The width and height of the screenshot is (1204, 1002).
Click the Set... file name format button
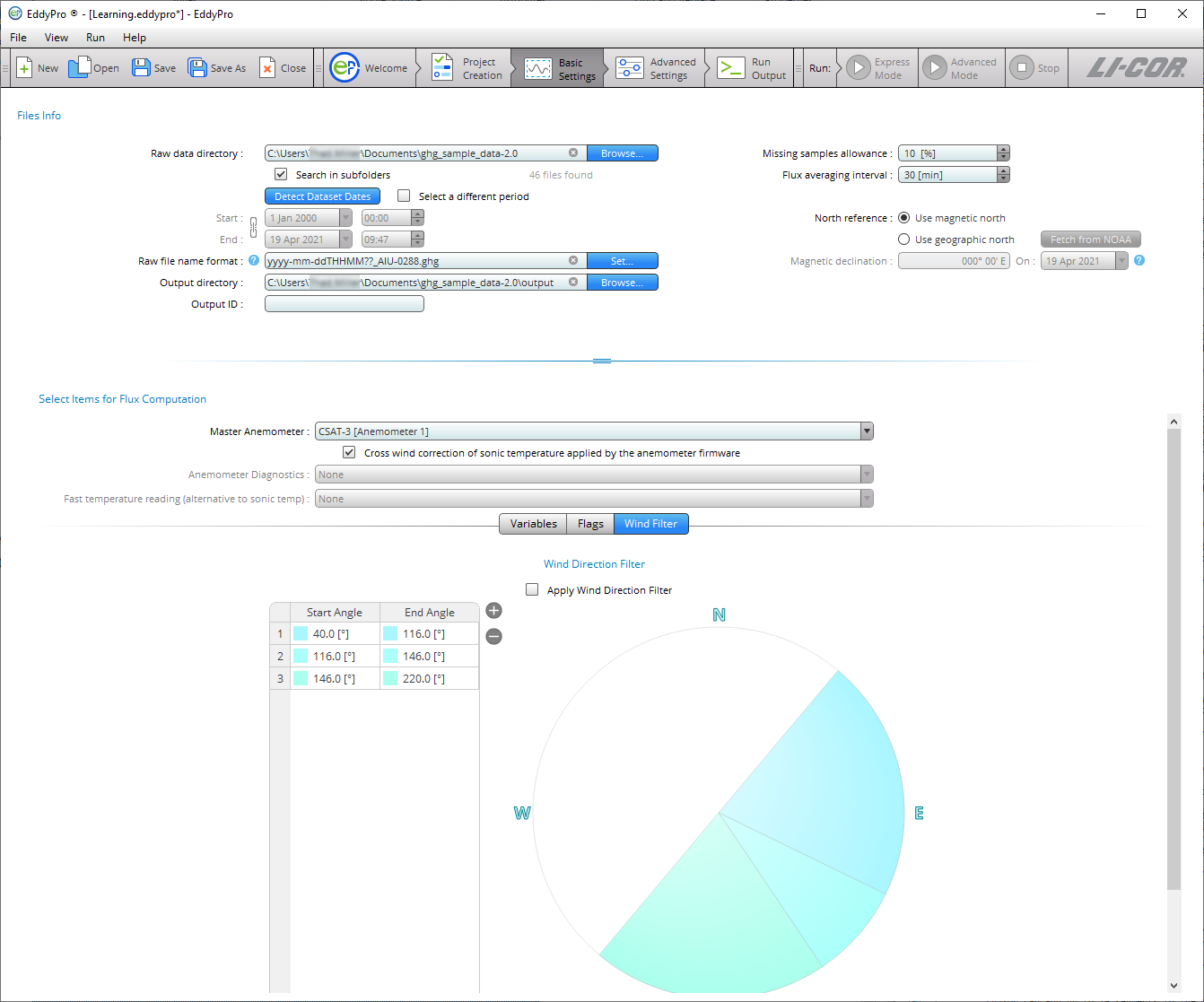click(623, 261)
